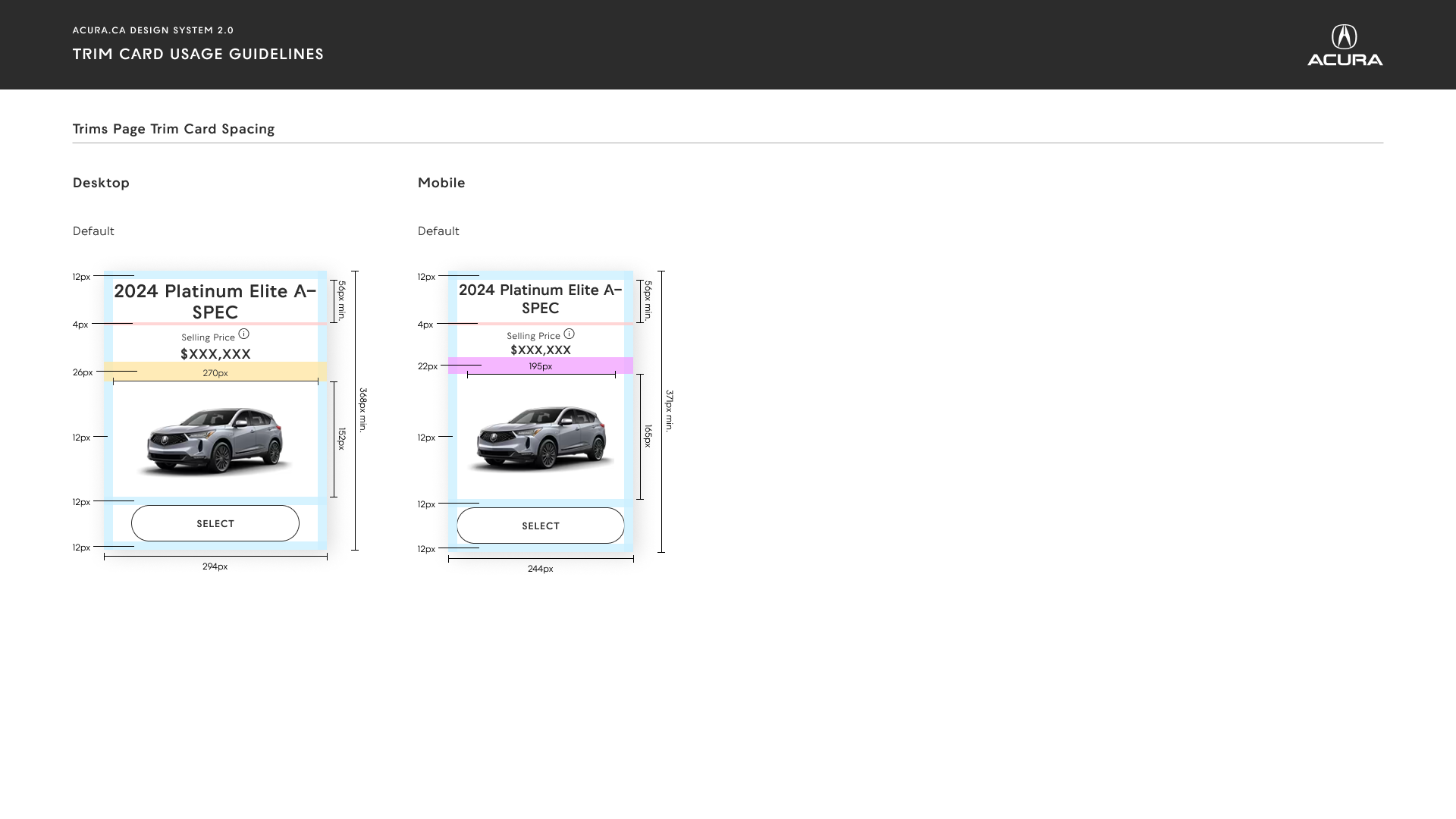This screenshot has width=1456, height=819.
Task: Click the Selling Price label on mobile card
Action: coord(534,336)
